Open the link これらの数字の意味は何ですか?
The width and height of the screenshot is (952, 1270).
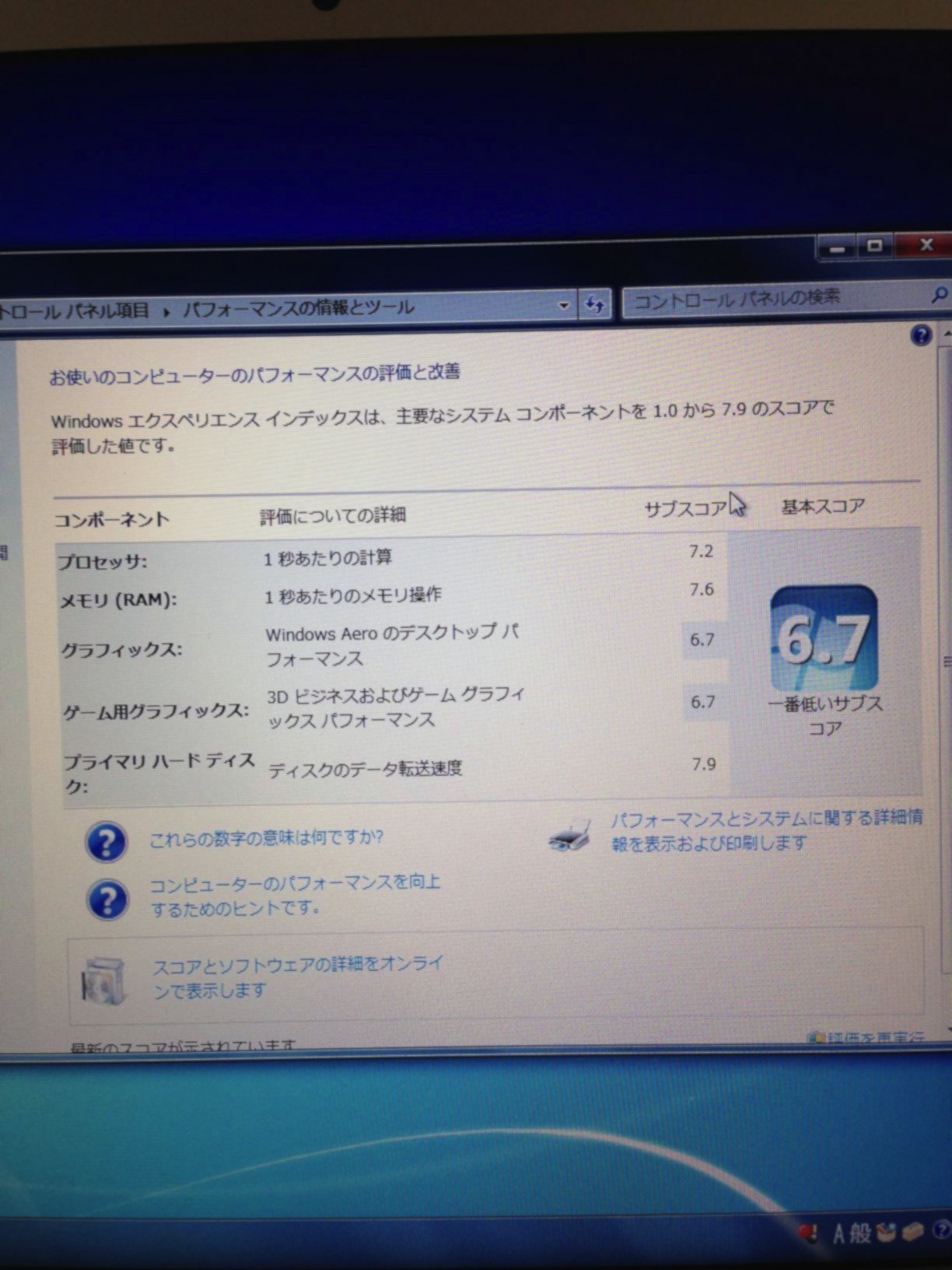tap(266, 839)
